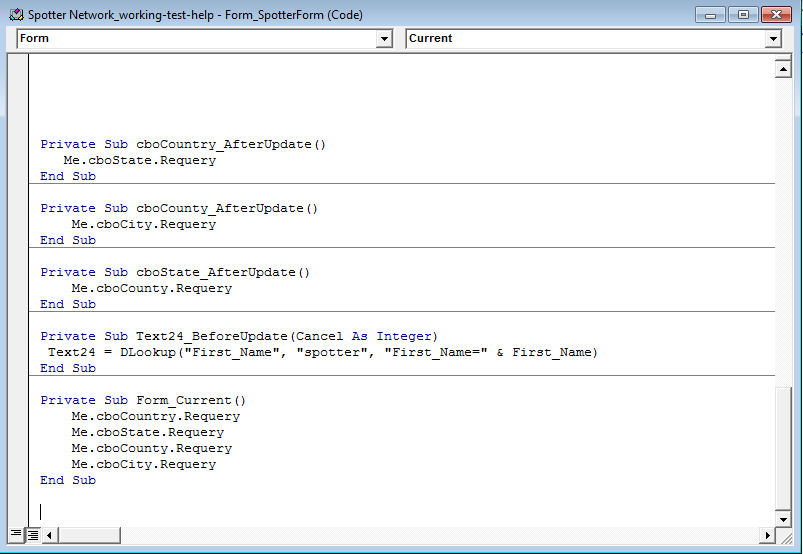The height and width of the screenshot is (554, 803).
Task: Switch to Full Module View button
Action: click(x=33, y=536)
